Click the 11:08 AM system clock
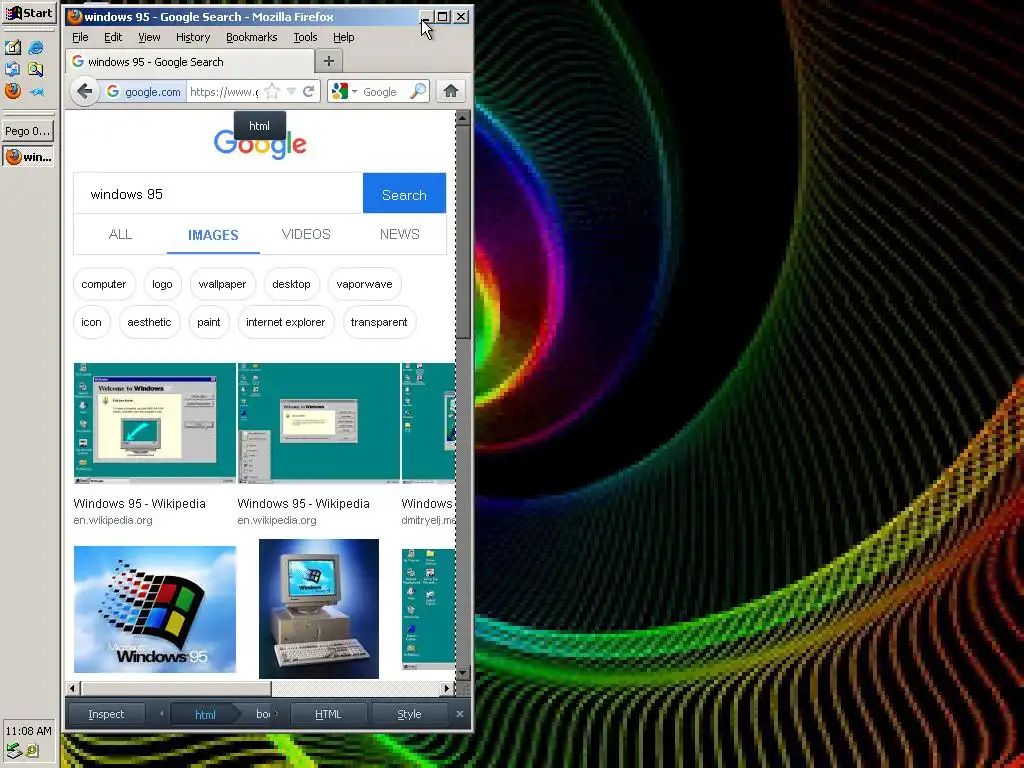 [28, 731]
